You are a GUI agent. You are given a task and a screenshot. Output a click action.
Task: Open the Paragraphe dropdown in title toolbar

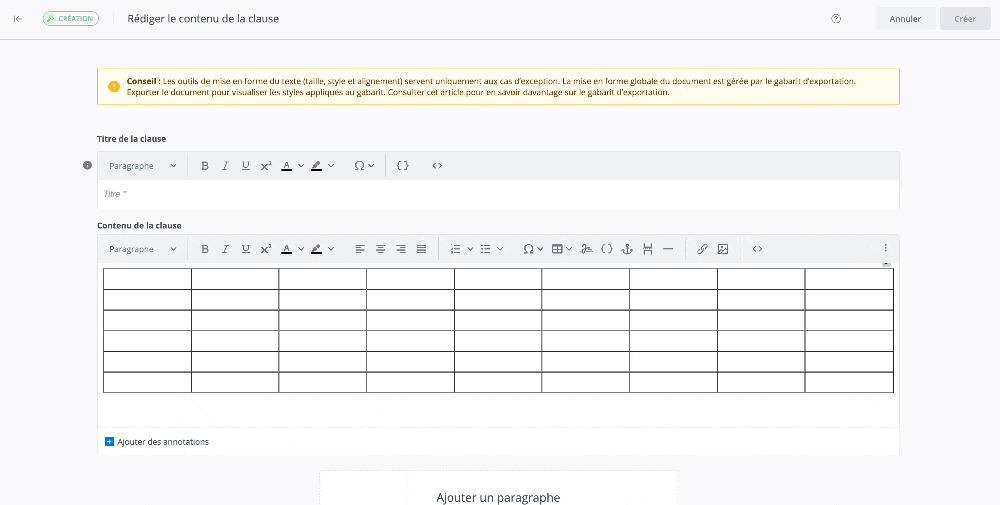(143, 165)
